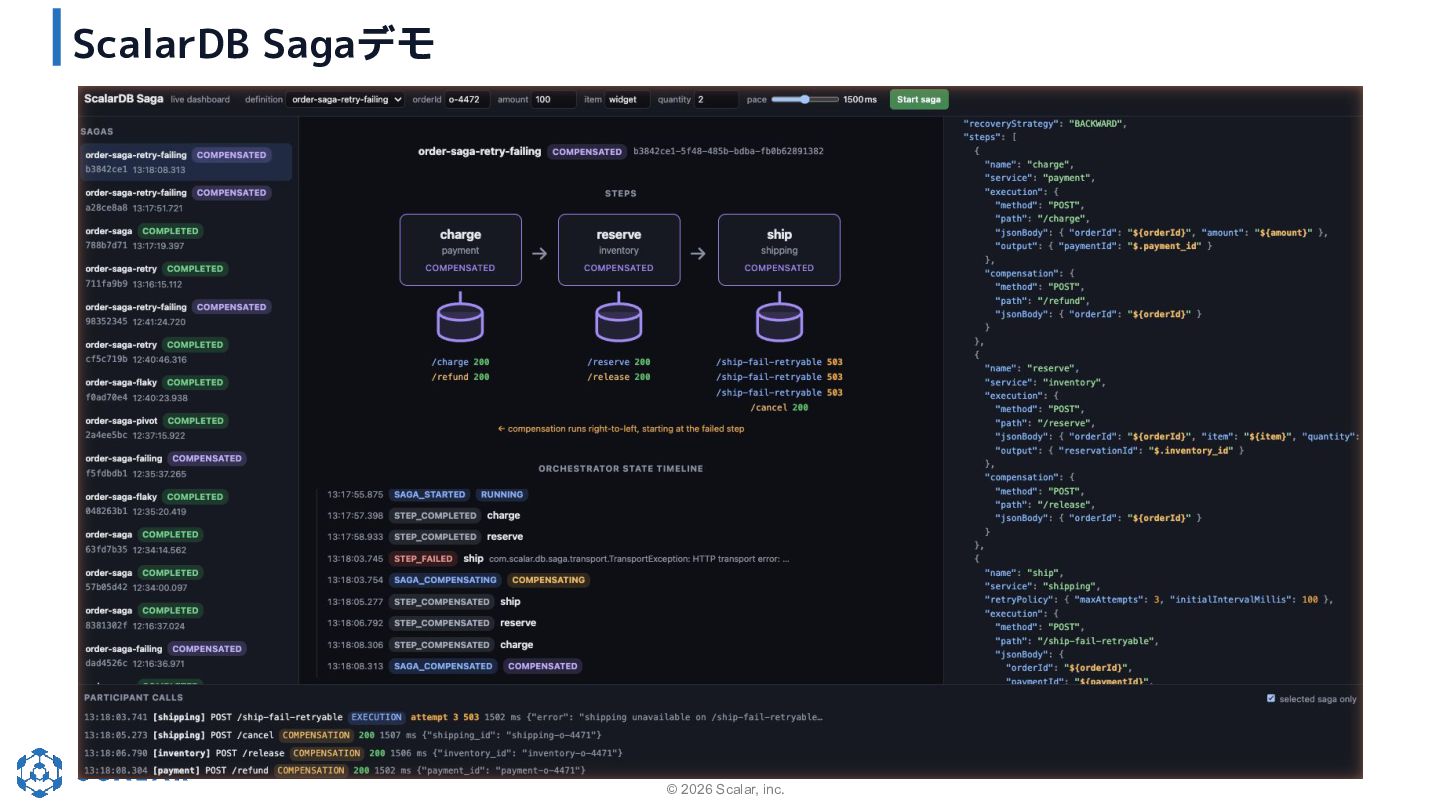Open the definition dropdown showing order-saga-retry-failing
Viewport: 1440px width, 810px height.
(345, 100)
